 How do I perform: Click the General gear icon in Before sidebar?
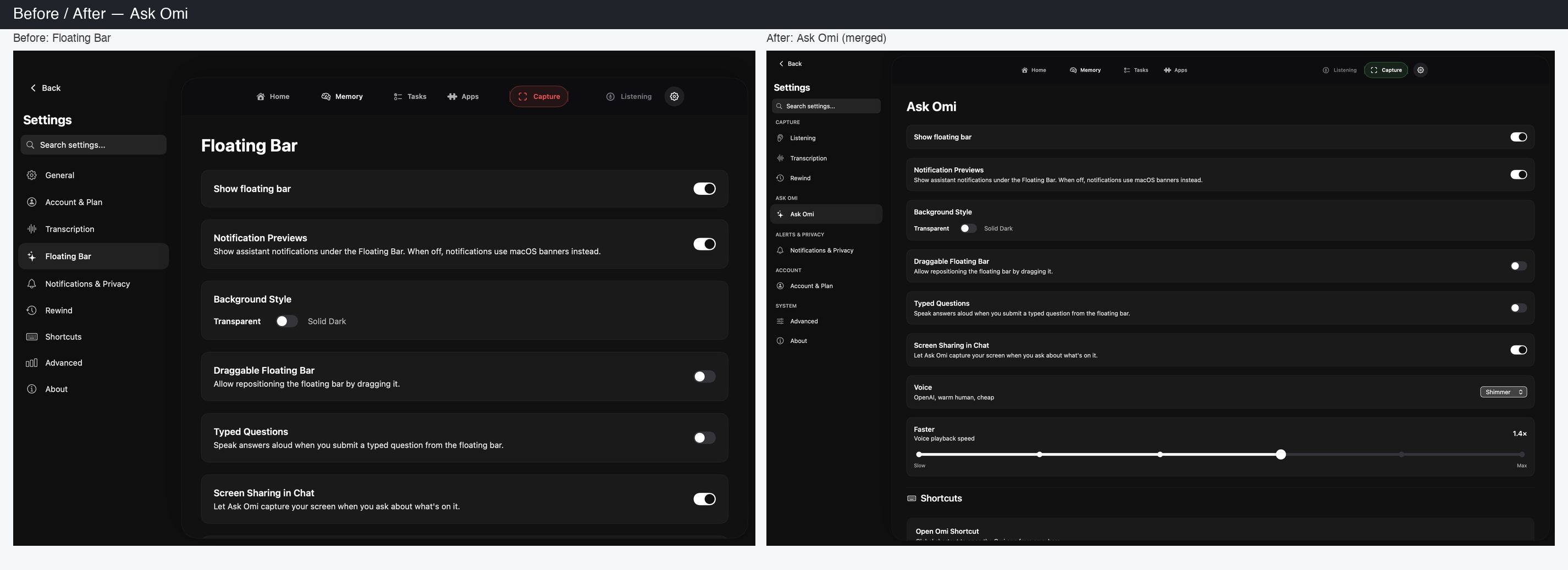[x=32, y=176]
